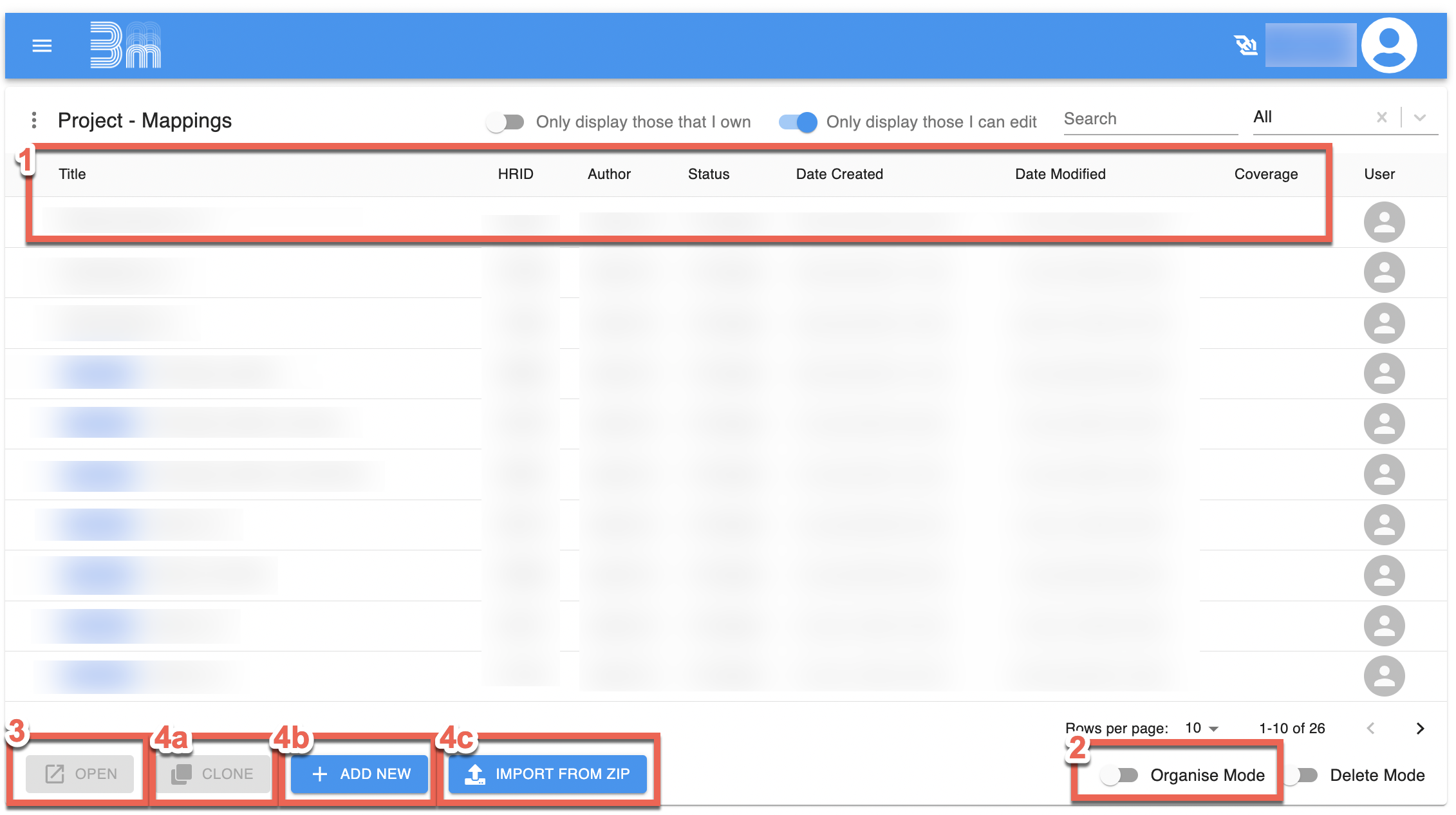The height and width of the screenshot is (815, 1456).
Task: Turn on Delete Mode switch
Action: (1300, 775)
